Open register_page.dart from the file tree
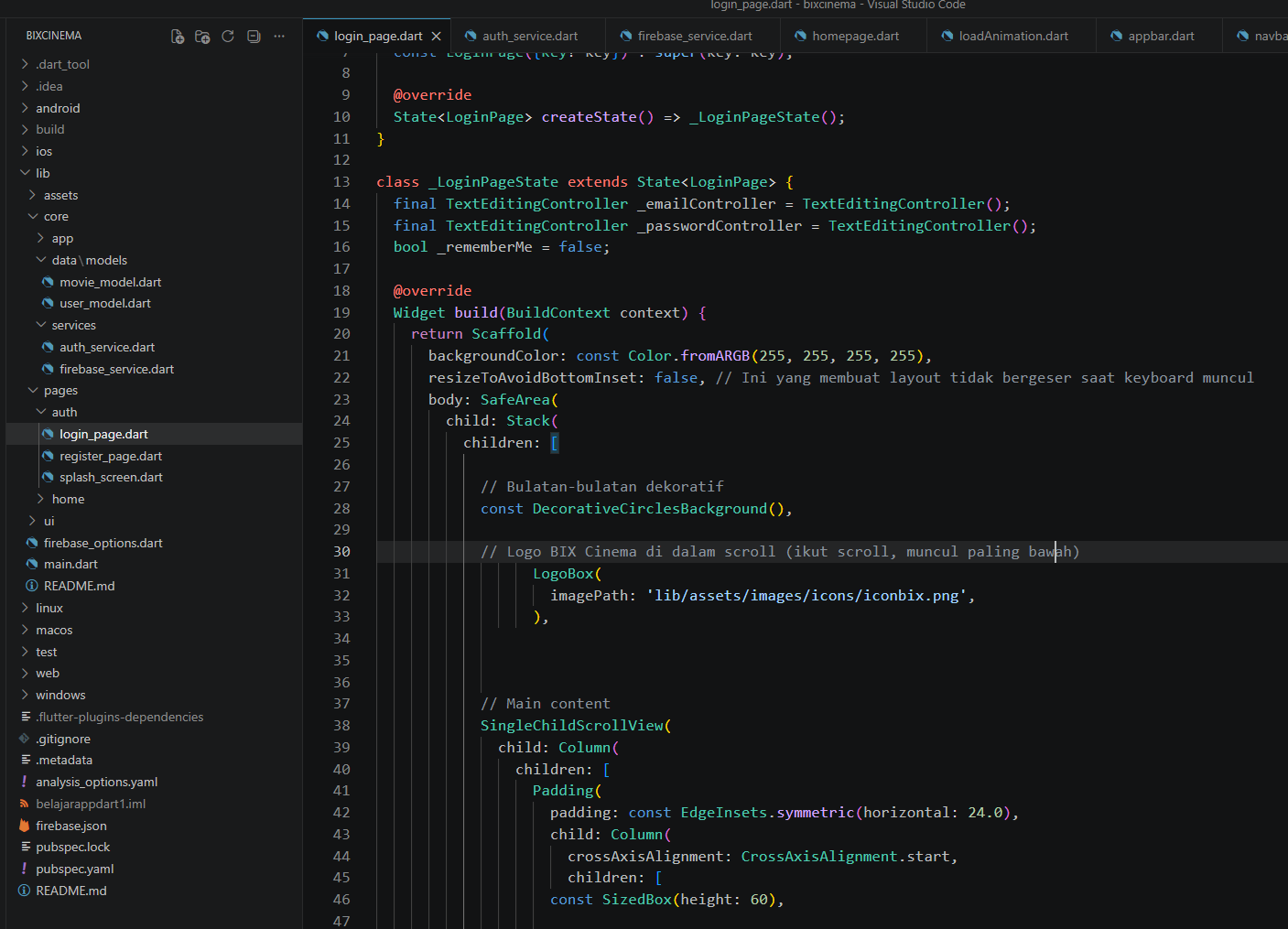 point(111,456)
